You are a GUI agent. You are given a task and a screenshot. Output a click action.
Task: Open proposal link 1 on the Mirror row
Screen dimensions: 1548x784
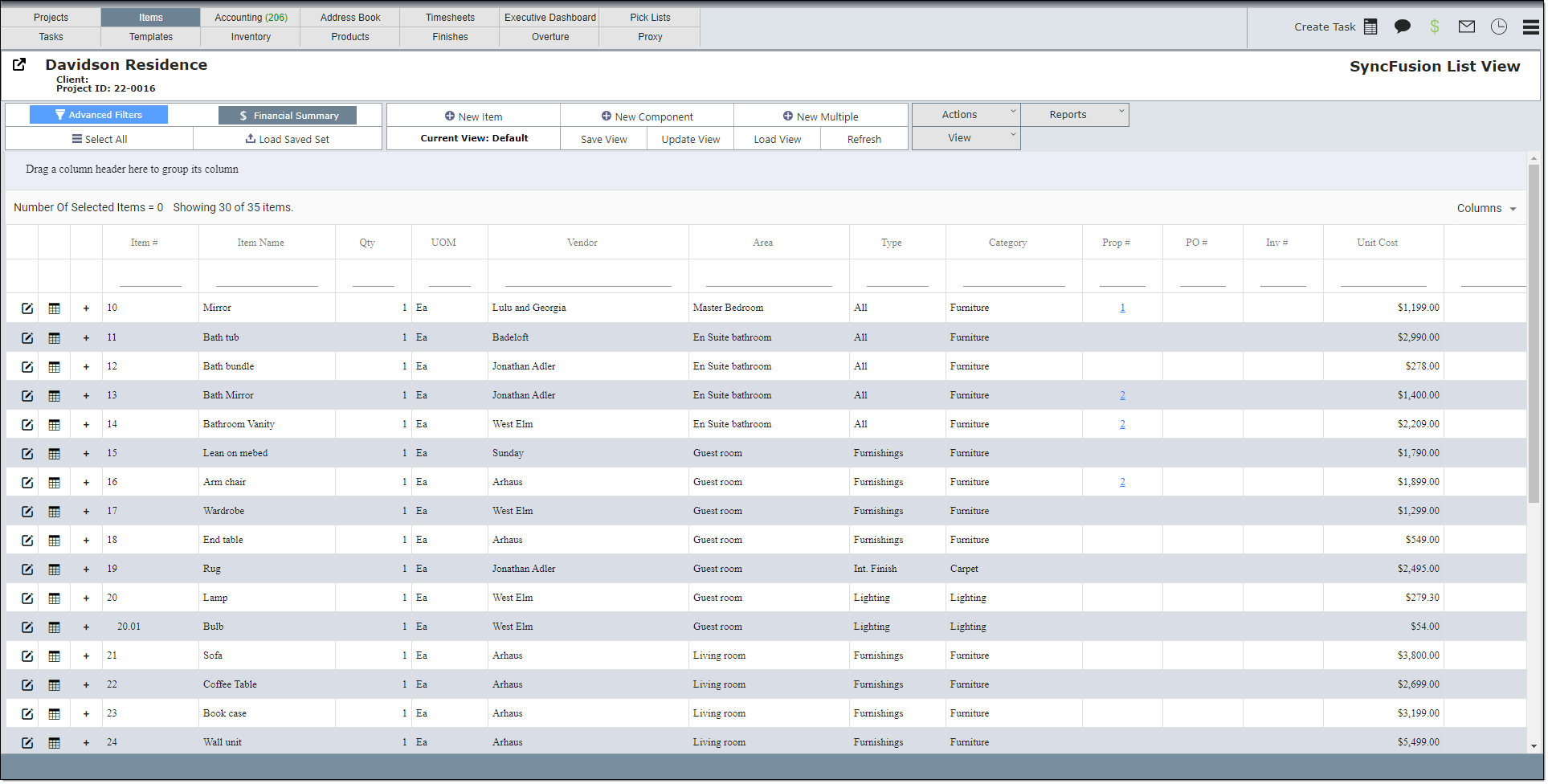[1122, 308]
